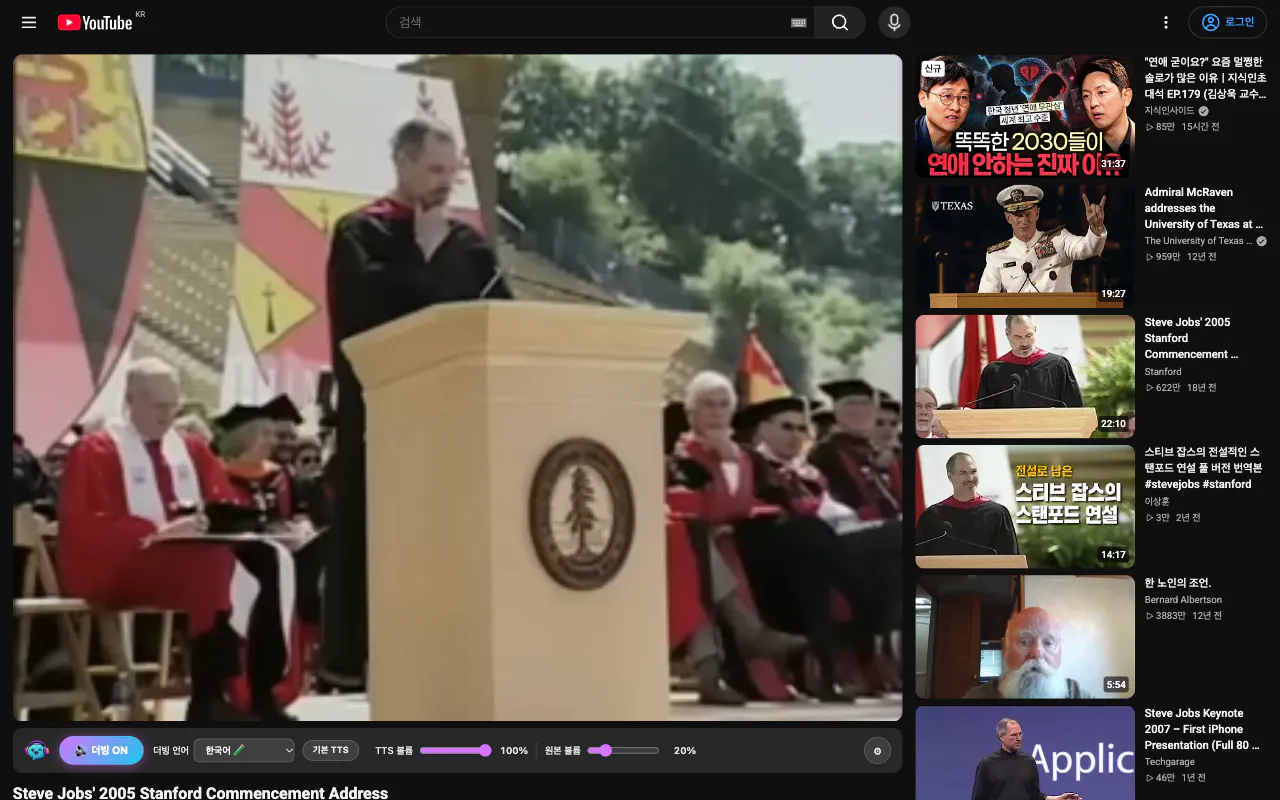Open the 똑똑한 2030들이 video thumbnail
The width and height of the screenshot is (1280, 800).
pos(1025,116)
